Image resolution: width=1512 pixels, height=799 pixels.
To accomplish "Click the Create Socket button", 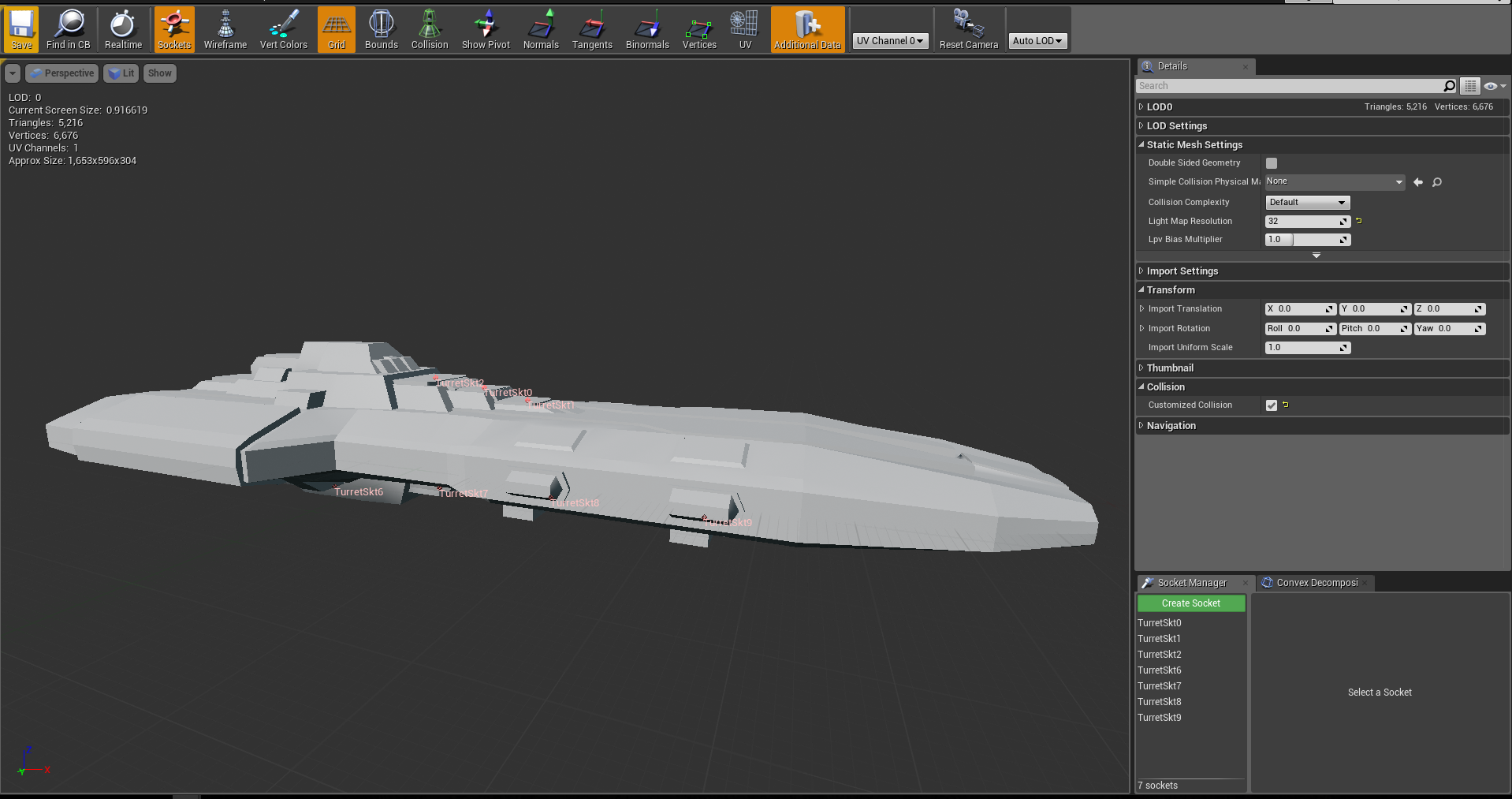I will click(x=1191, y=603).
